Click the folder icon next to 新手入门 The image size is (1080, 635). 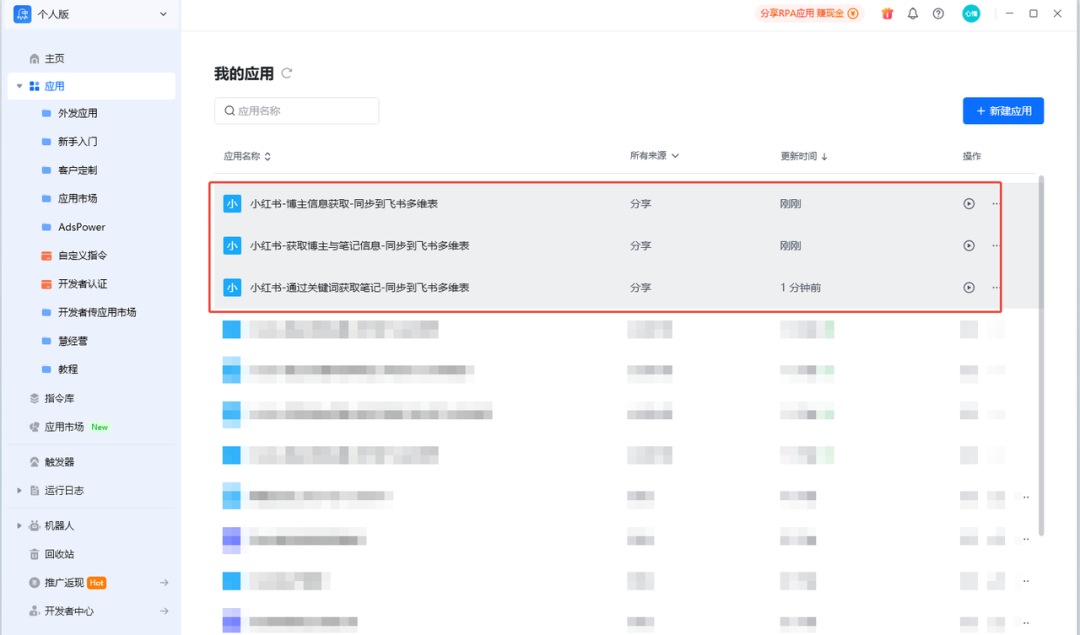point(46,141)
